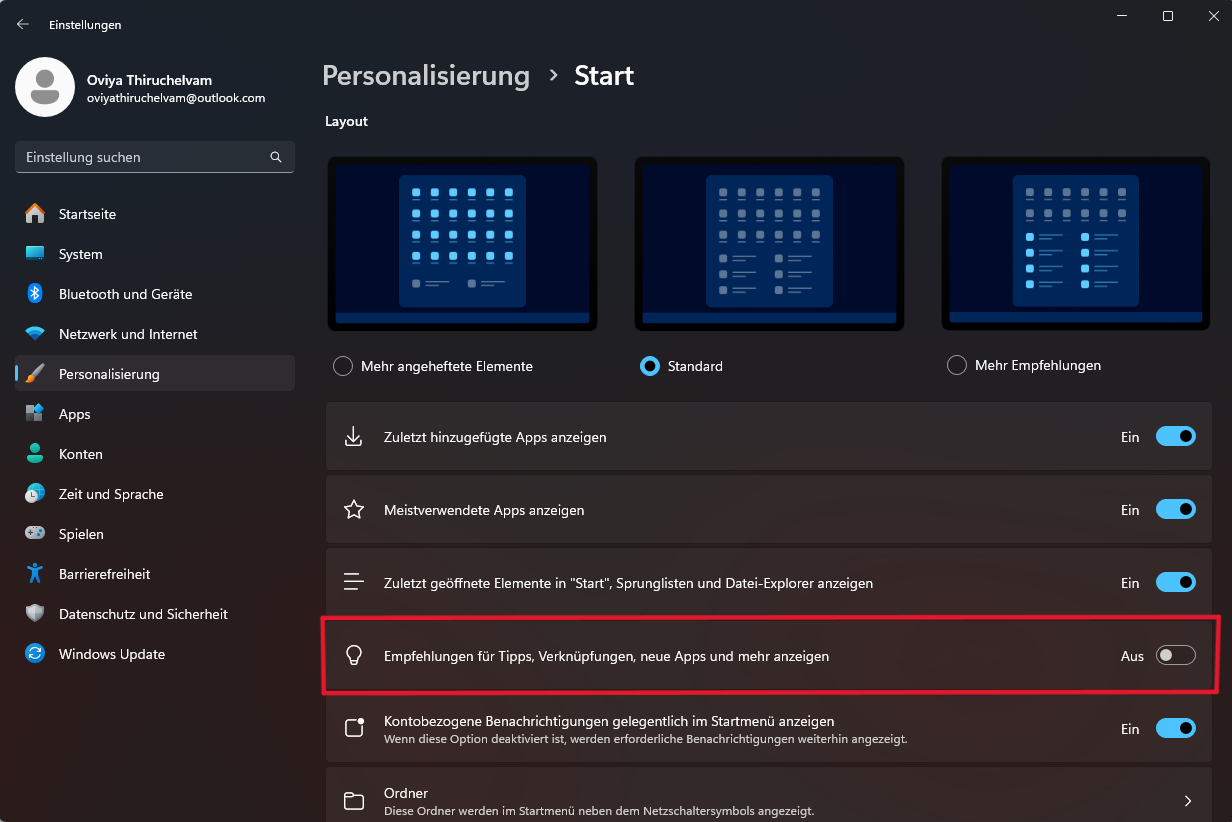The image size is (1232, 822).
Task: Go to the Spielen section
Action: pos(155,534)
